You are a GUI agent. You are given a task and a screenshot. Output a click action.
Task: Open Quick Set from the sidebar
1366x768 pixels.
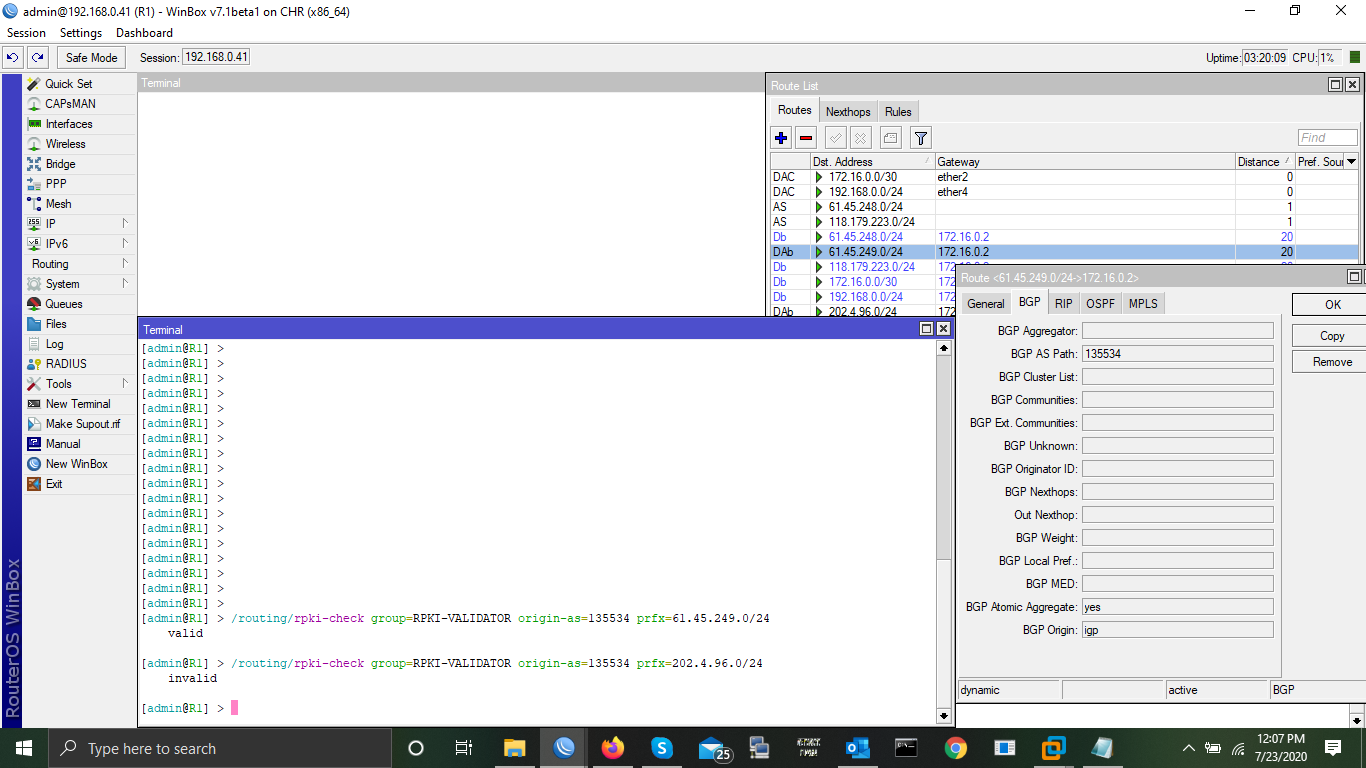68,84
